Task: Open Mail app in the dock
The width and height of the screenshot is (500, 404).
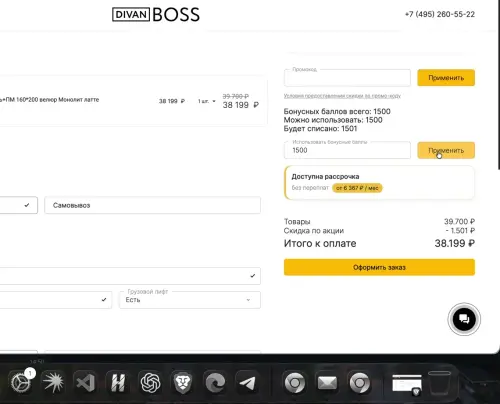Action: pos(327,382)
